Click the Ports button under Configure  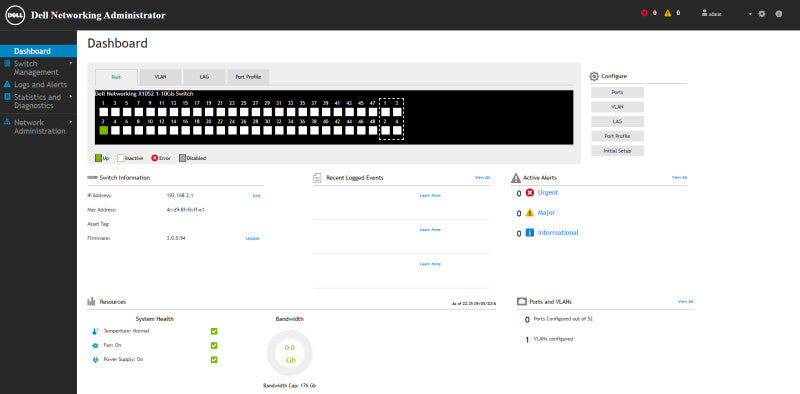tap(617, 92)
